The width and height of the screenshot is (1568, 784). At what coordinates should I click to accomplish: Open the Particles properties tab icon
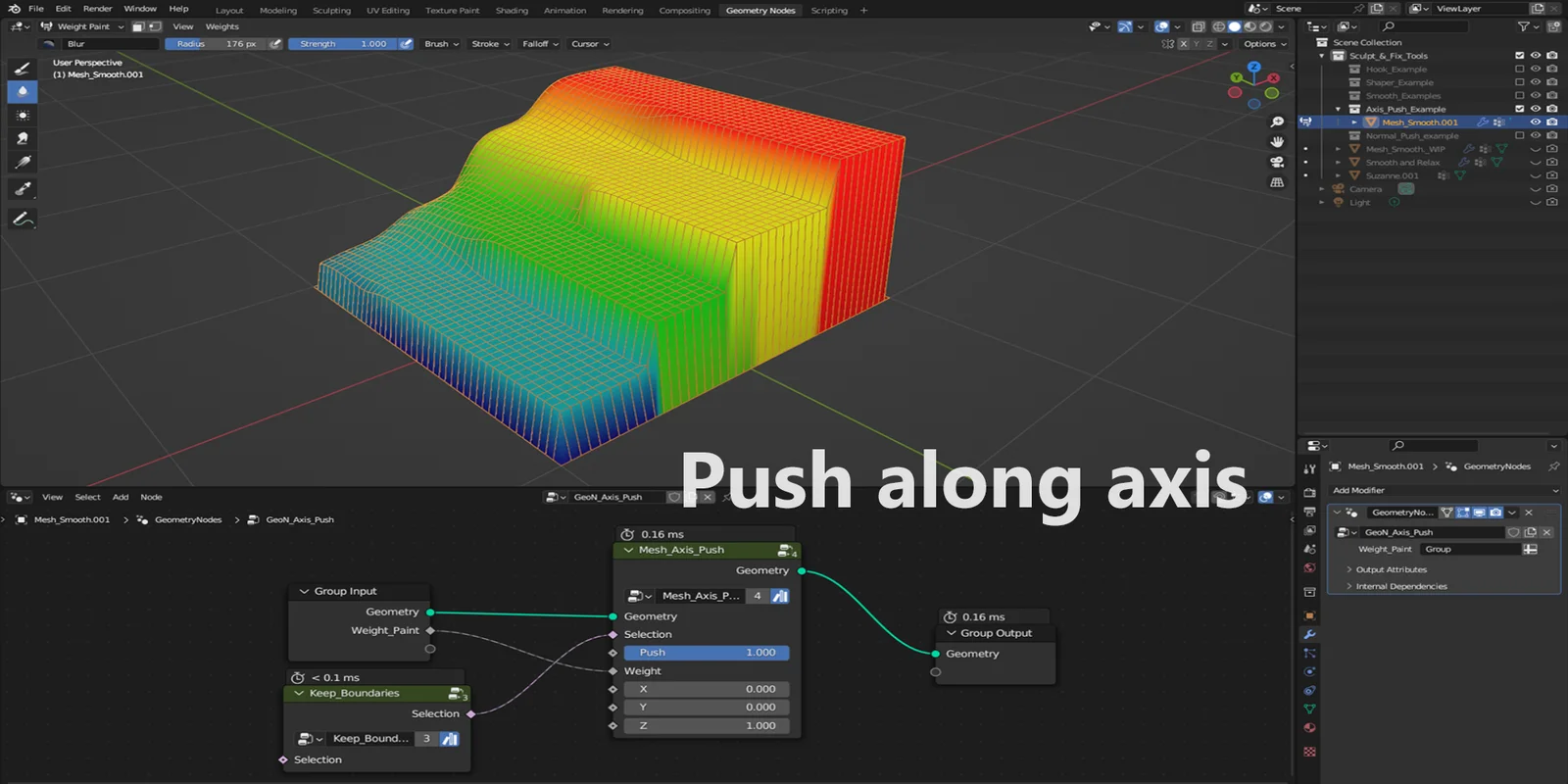click(x=1309, y=653)
